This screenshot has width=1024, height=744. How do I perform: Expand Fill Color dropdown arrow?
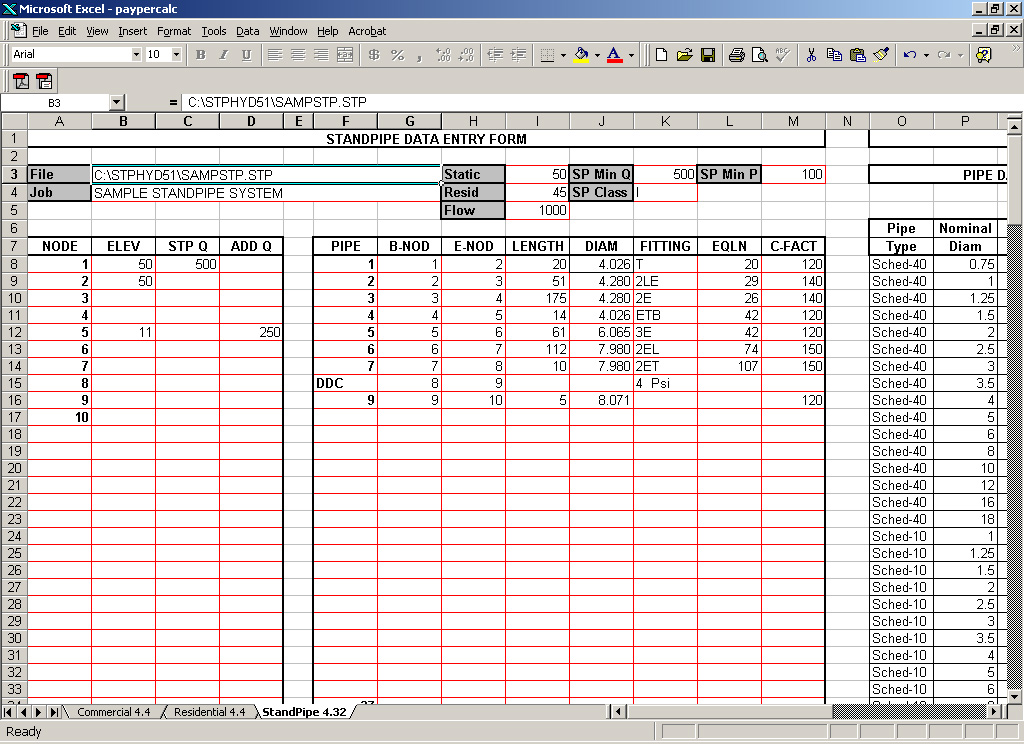(597, 55)
